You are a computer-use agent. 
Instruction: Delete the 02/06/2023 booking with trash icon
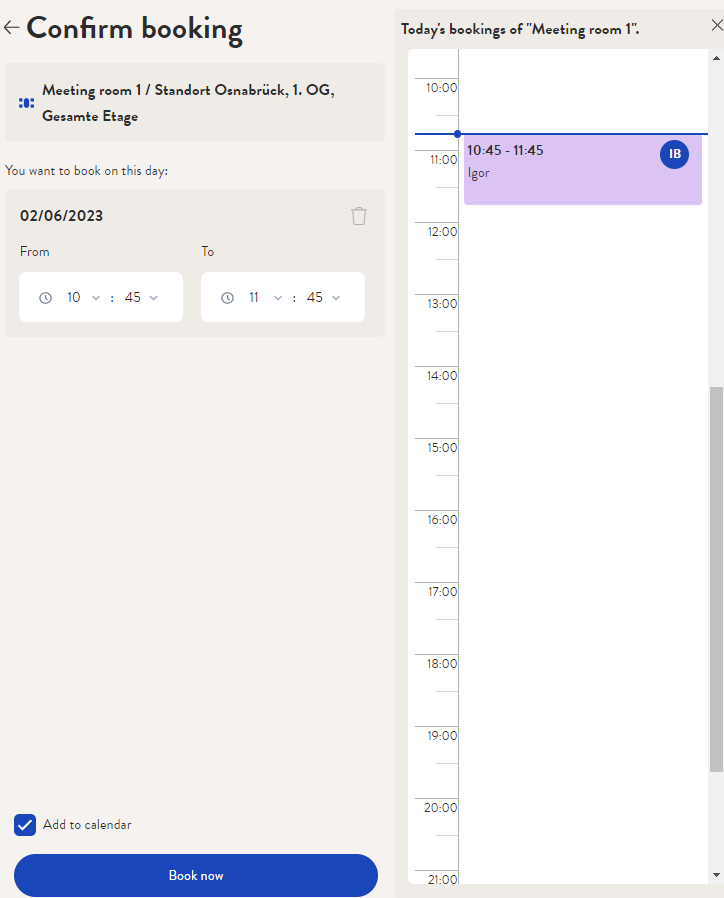coord(359,216)
